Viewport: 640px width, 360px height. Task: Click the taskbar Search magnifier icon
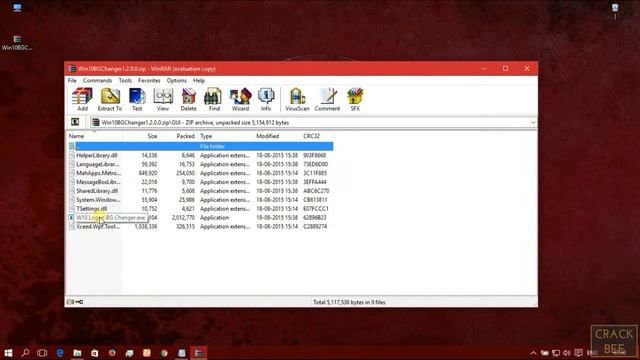coord(25,353)
